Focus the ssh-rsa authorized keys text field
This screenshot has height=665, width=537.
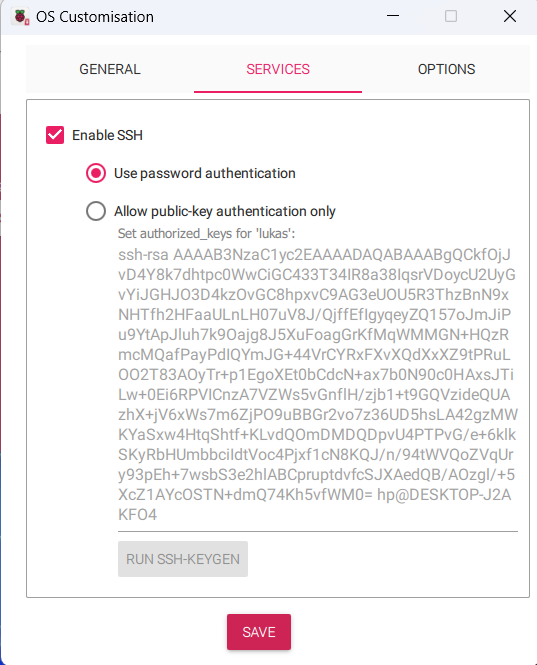318,385
